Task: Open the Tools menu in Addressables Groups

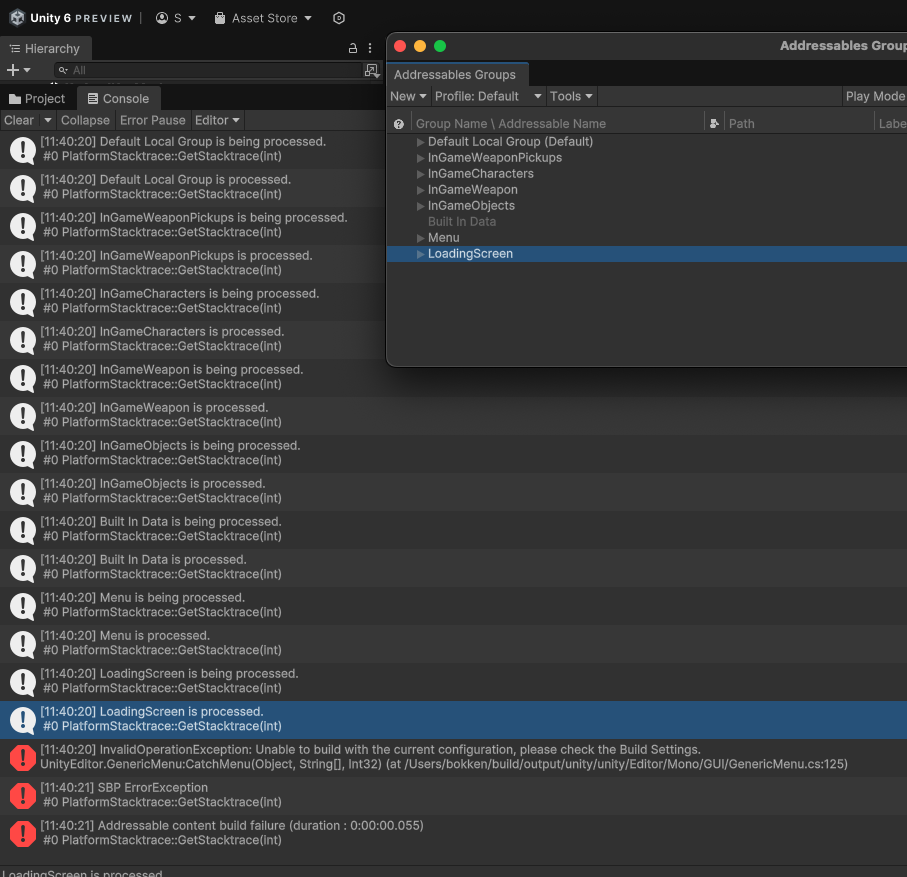Action: [570, 96]
